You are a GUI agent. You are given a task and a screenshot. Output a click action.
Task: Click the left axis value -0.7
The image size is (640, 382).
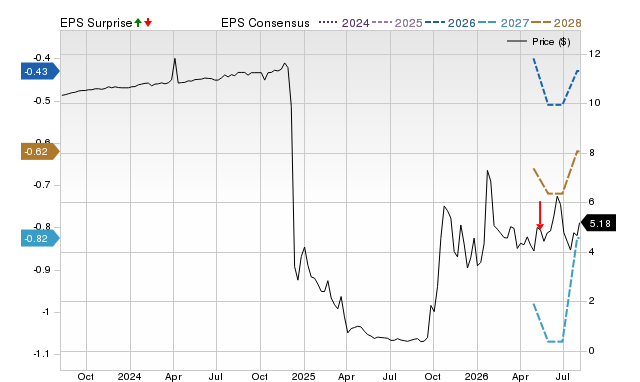click(42, 185)
